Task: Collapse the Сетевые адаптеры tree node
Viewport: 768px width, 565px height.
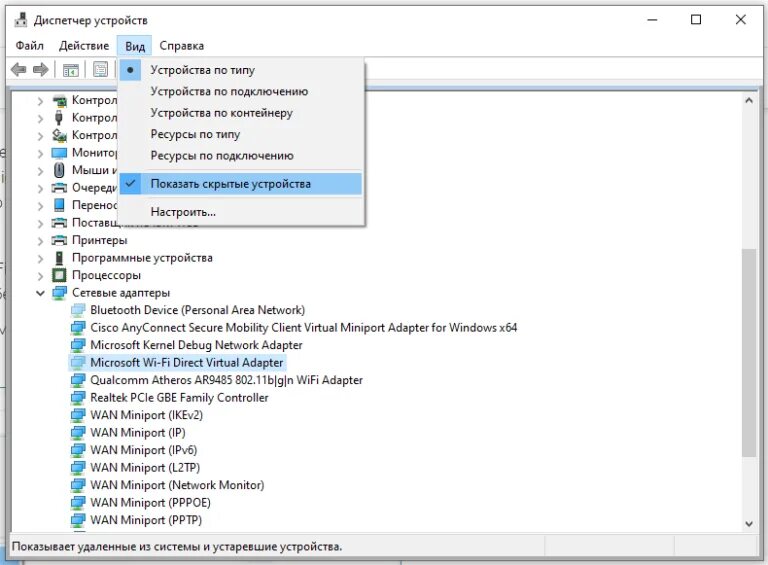Action: tap(40, 293)
